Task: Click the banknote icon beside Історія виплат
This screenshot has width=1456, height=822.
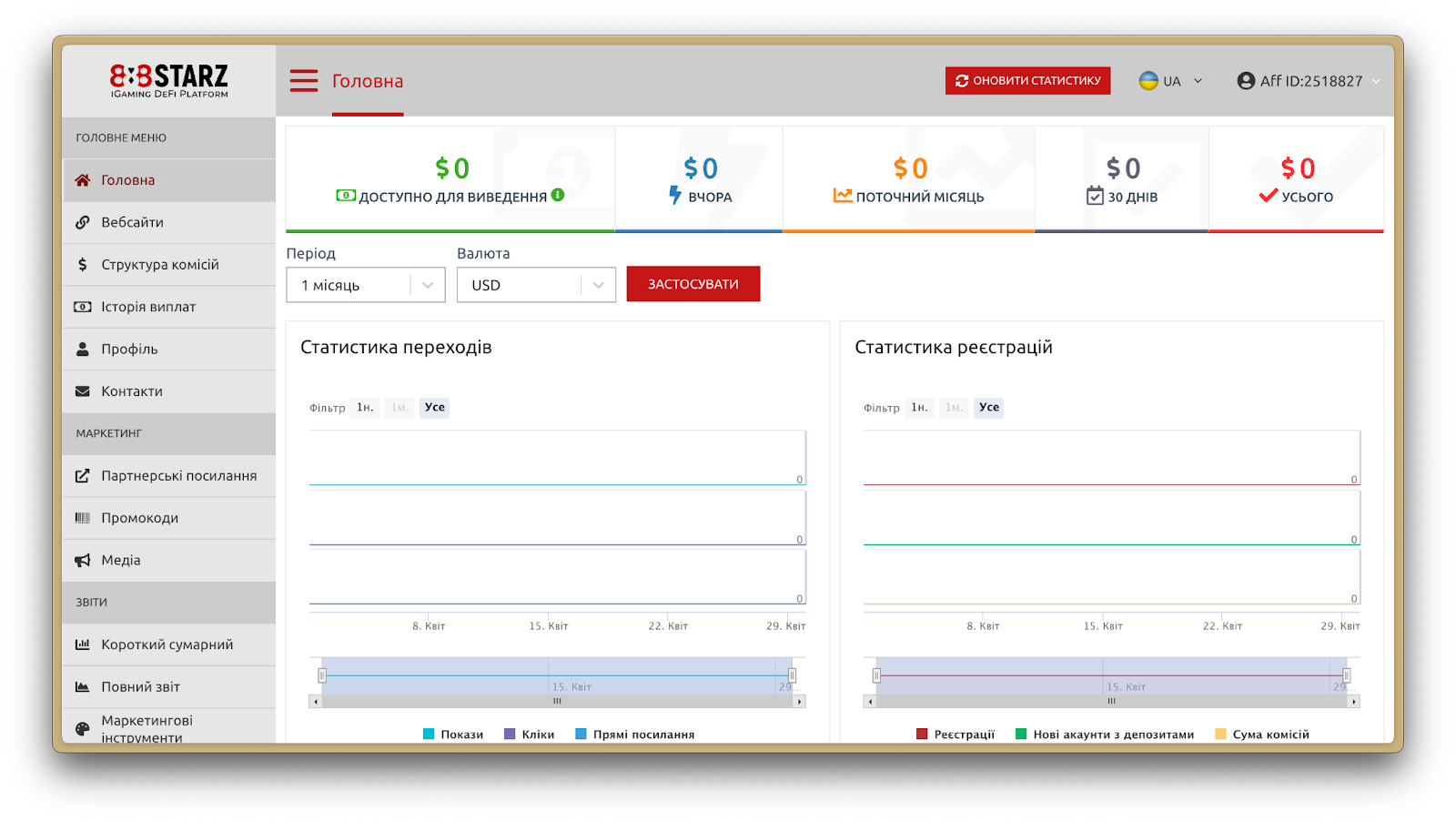Action: click(x=83, y=307)
